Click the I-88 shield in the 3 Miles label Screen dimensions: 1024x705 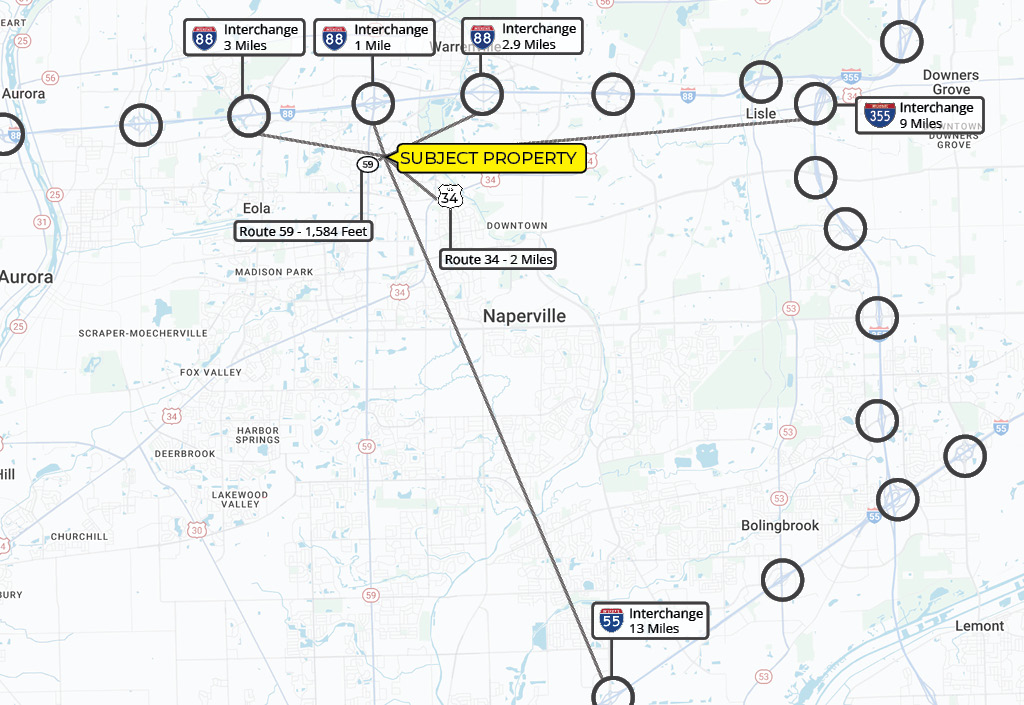tap(206, 38)
